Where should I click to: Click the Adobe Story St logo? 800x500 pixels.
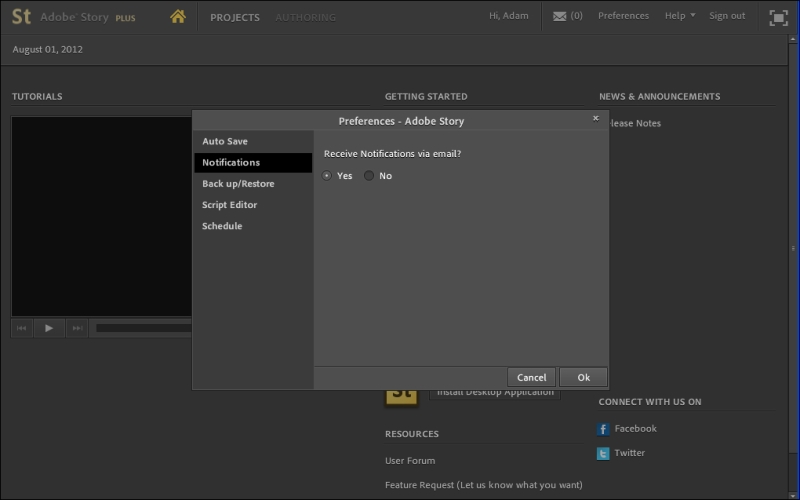point(21,16)
